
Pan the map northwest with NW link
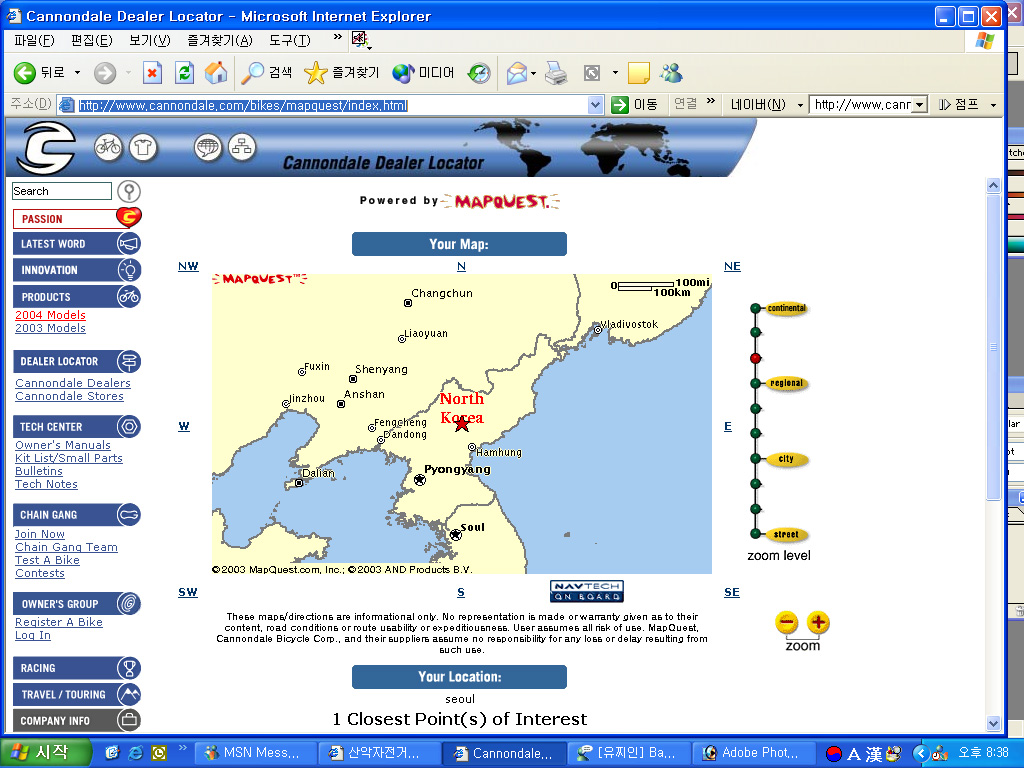coord(188,266)
